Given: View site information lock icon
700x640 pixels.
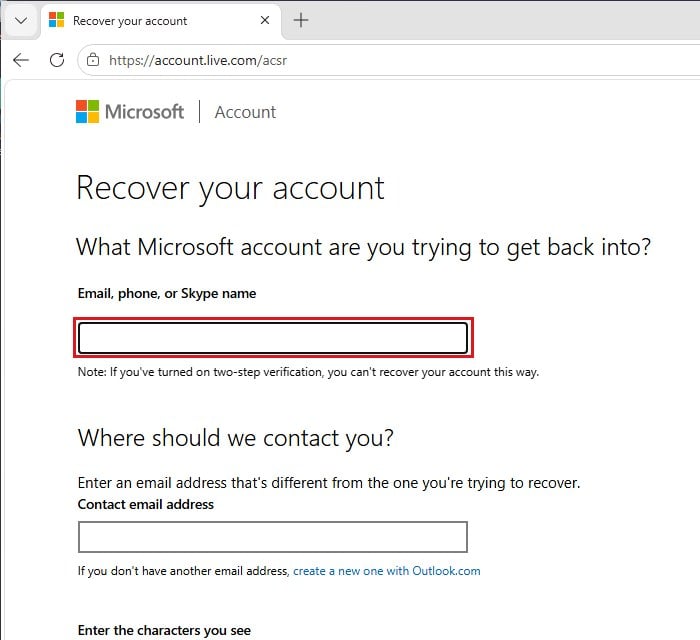Looking at the screenshot, I should coord(93,59).
